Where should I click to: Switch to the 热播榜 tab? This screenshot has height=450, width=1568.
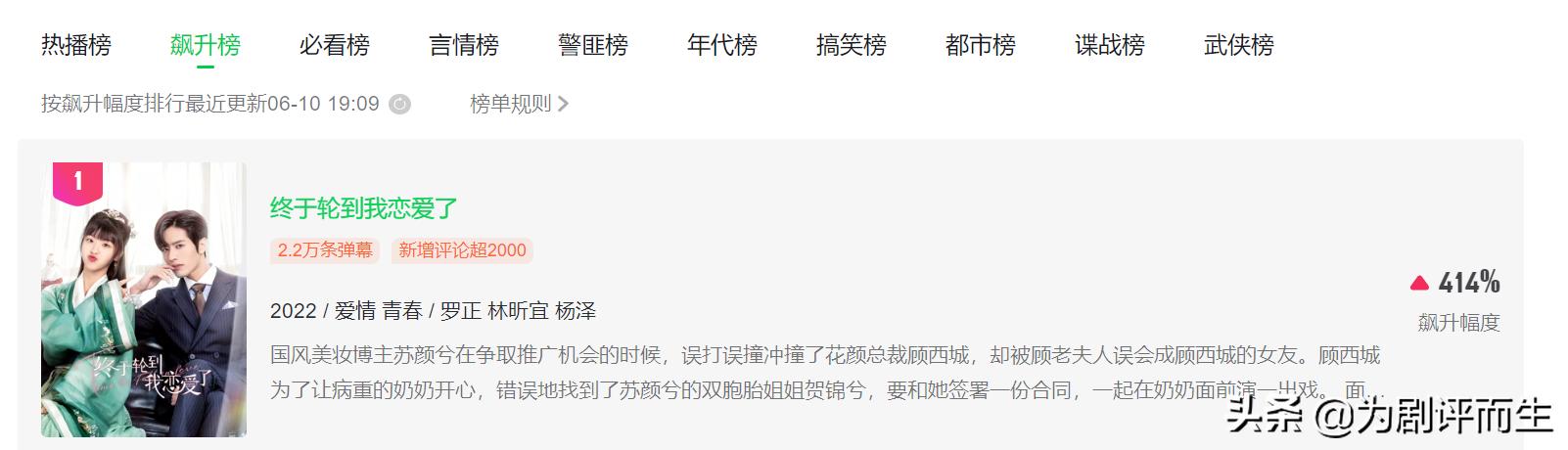(76, 45)
